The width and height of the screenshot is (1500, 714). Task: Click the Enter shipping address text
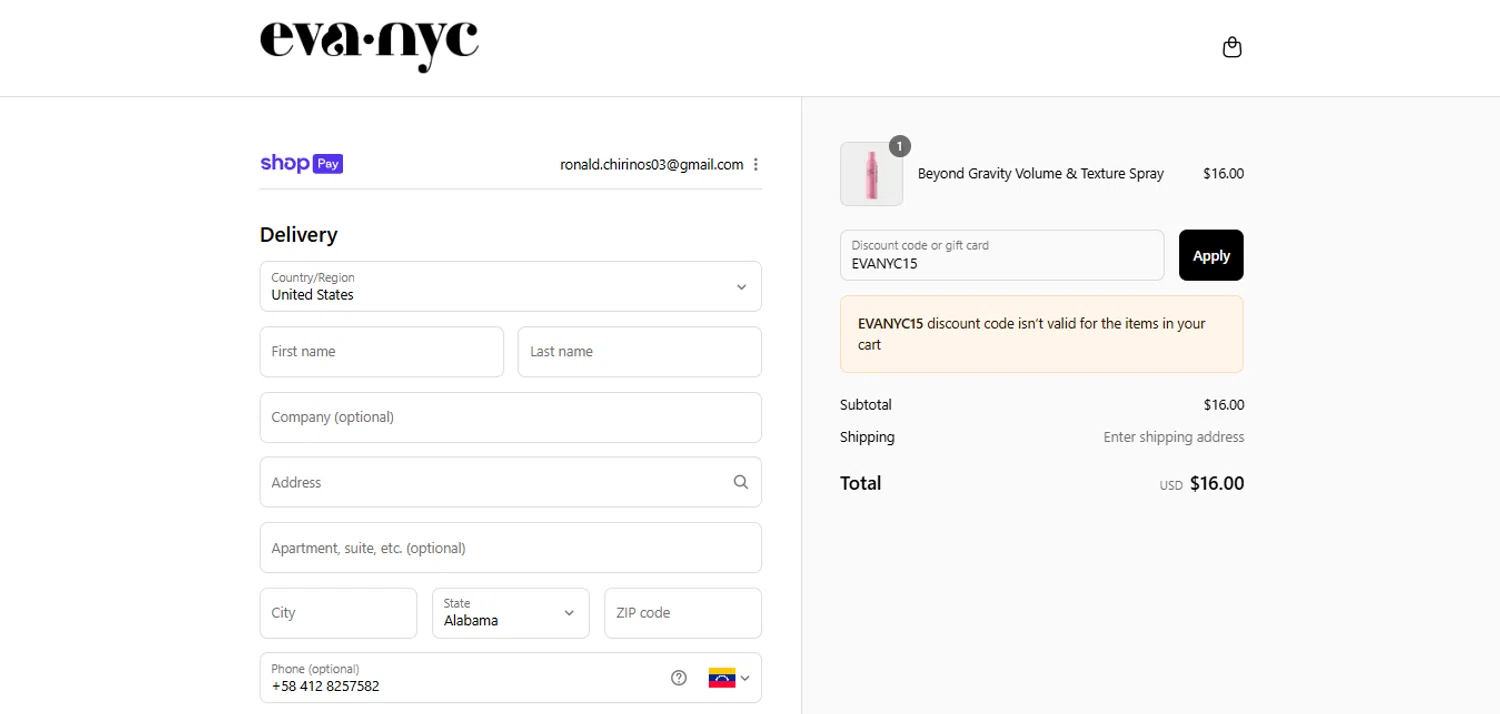point(1174,437)
